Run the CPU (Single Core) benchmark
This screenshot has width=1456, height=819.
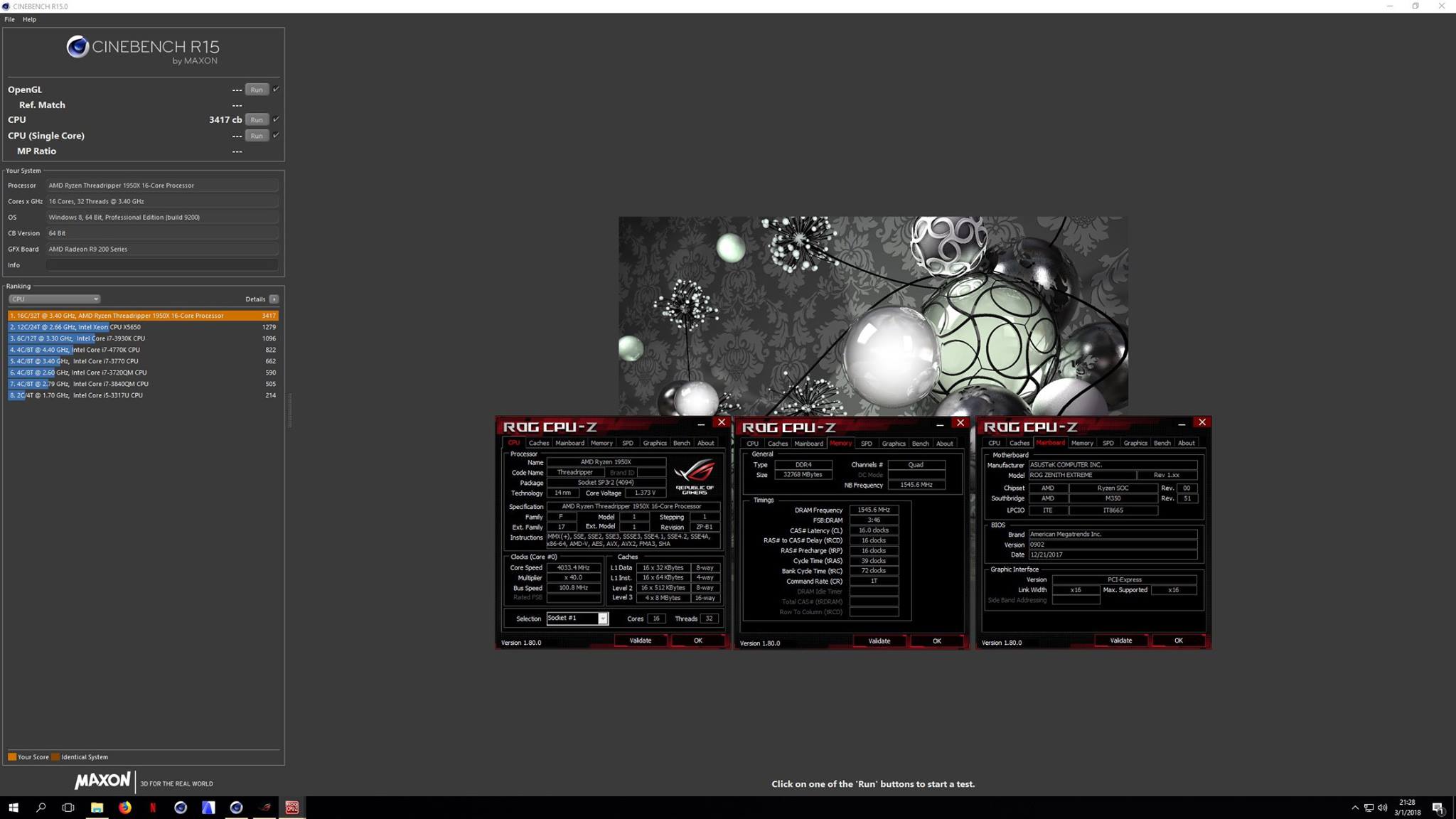257,136
